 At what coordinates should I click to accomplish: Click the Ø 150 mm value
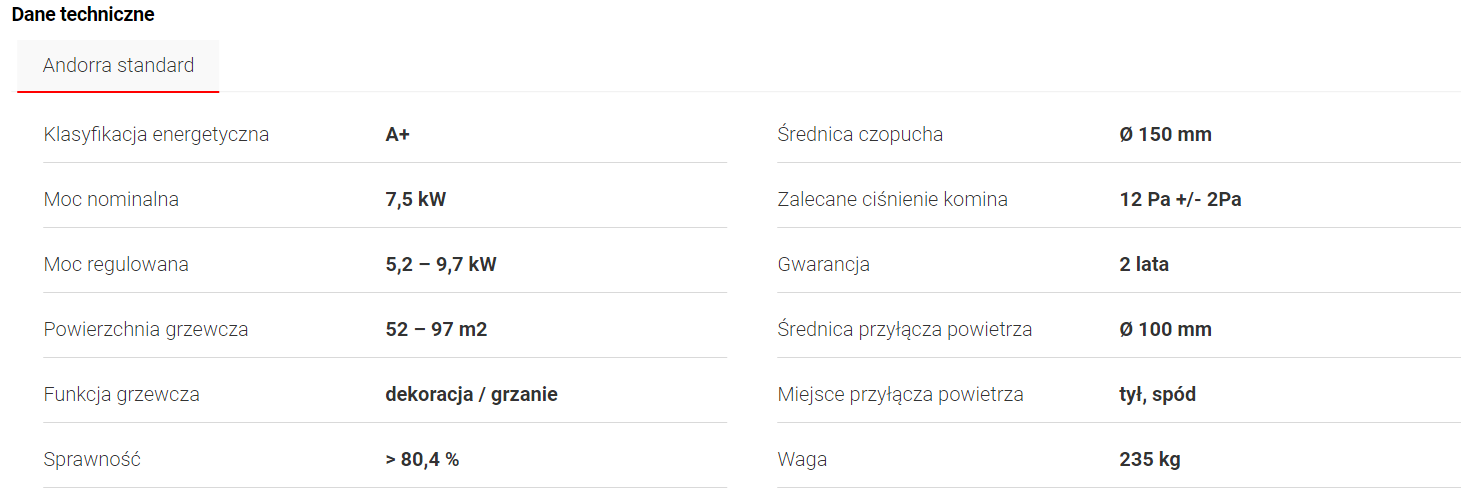tap(1165, 134)
